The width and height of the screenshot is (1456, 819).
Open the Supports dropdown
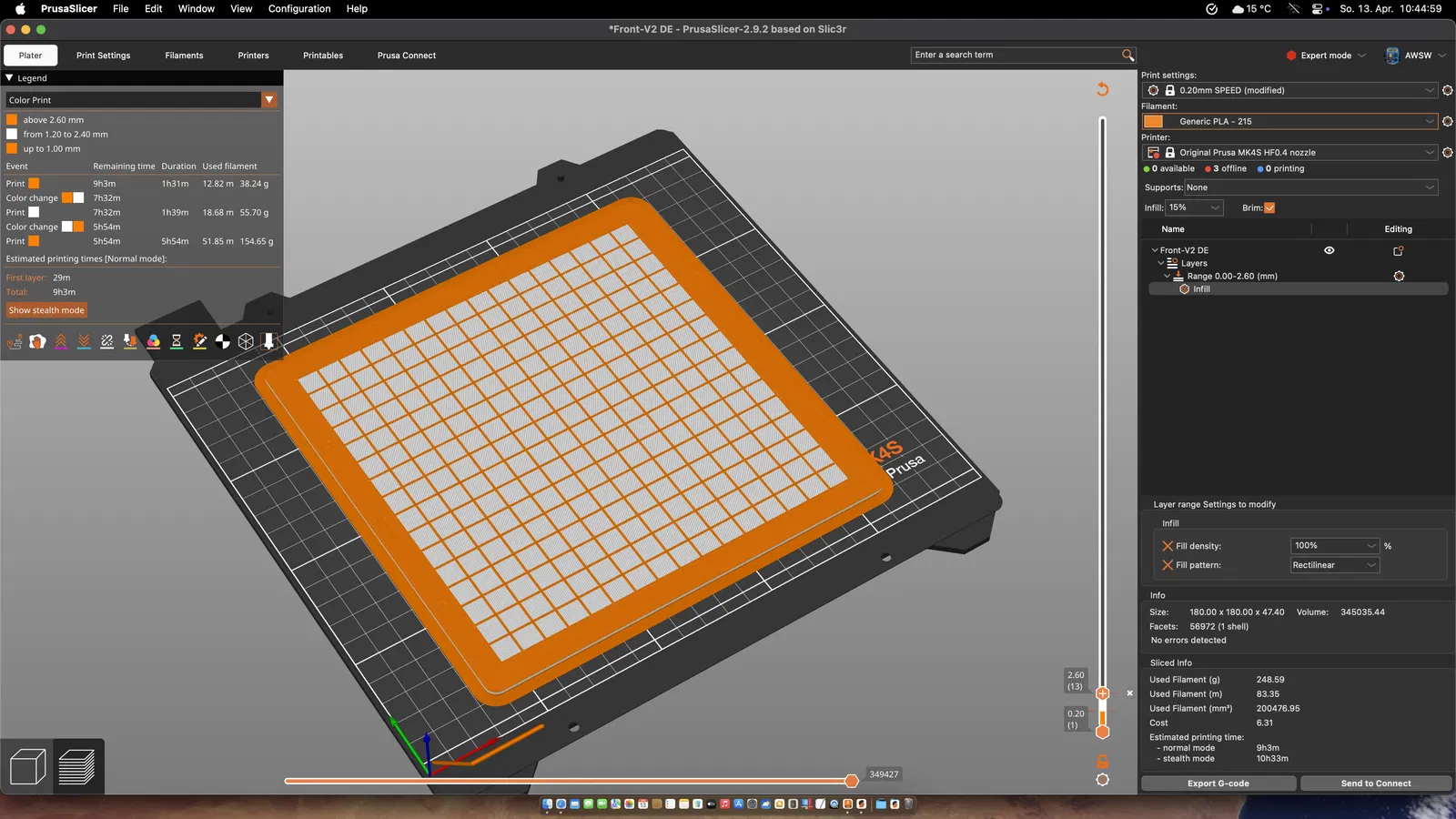pos(1310,187)
